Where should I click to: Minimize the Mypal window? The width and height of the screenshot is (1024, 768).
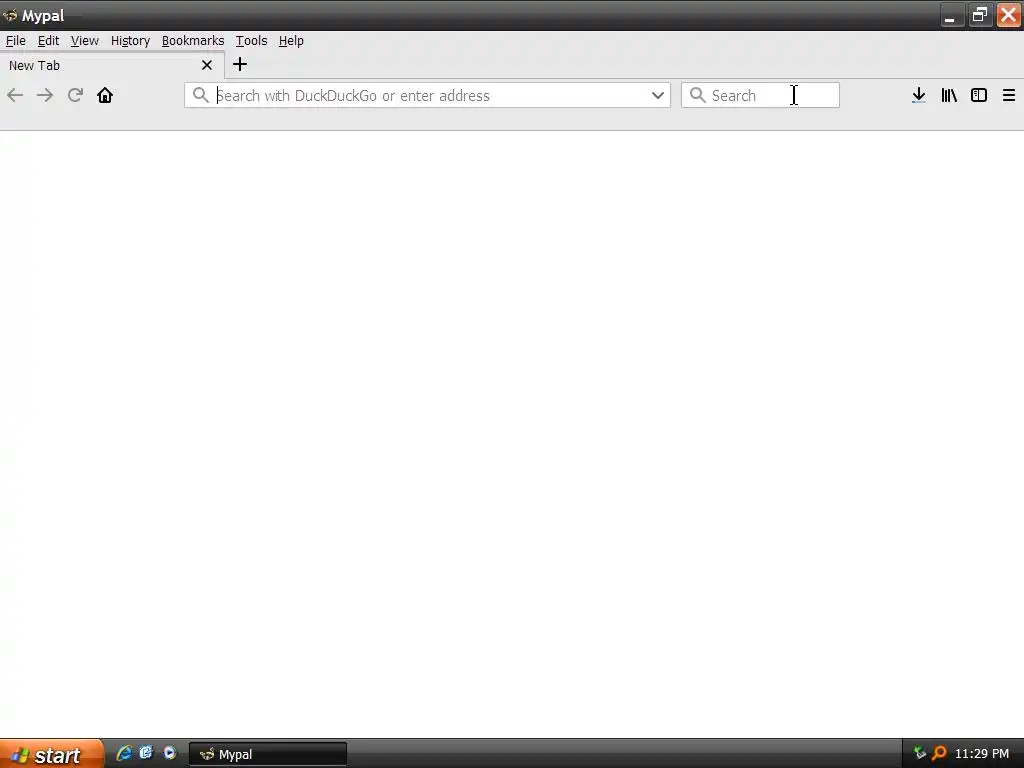click(950, 15)
